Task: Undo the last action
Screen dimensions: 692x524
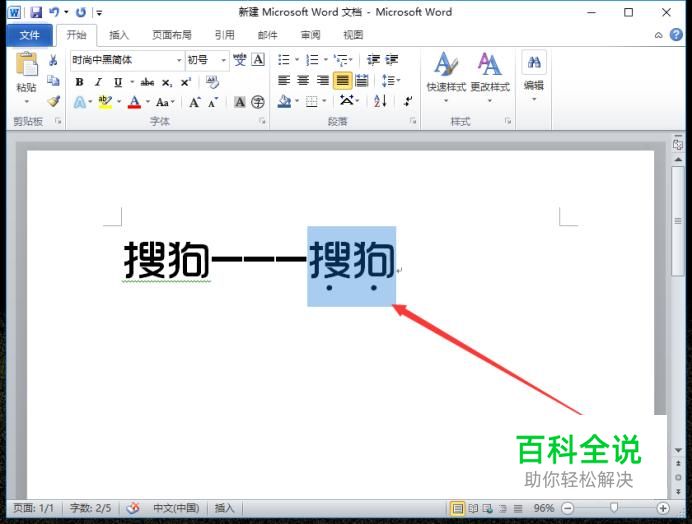Action: pos(54,12)
